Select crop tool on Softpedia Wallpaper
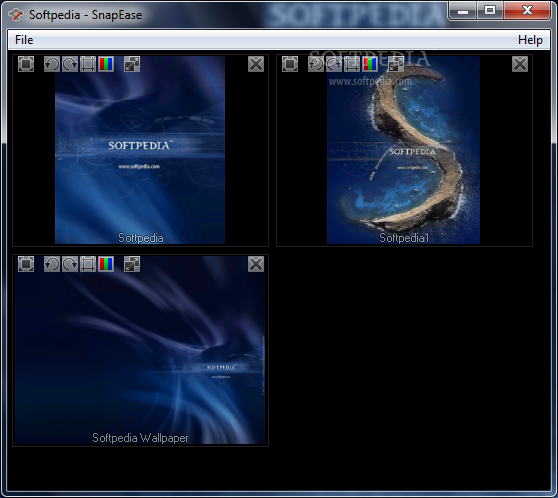The image size is (558, 498). [88, 264]
